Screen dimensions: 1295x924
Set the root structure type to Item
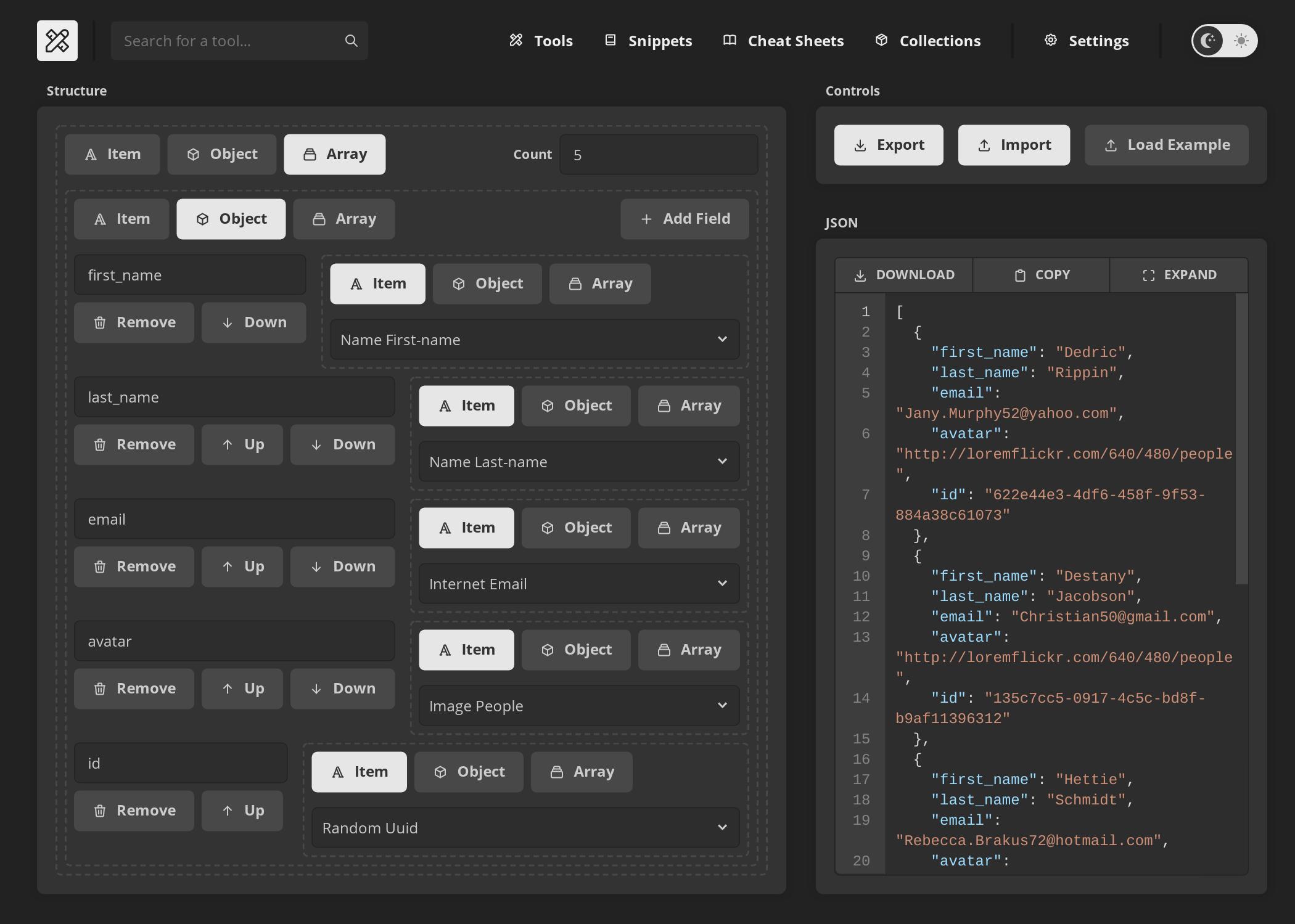(112, 154)
